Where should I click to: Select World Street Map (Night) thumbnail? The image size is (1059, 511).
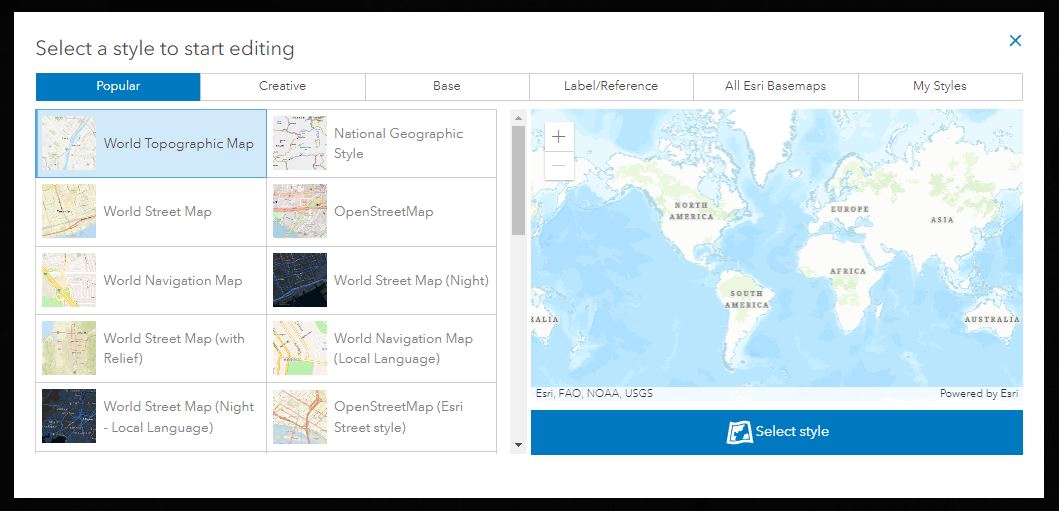pyautogui.click(x=300, y=280)
